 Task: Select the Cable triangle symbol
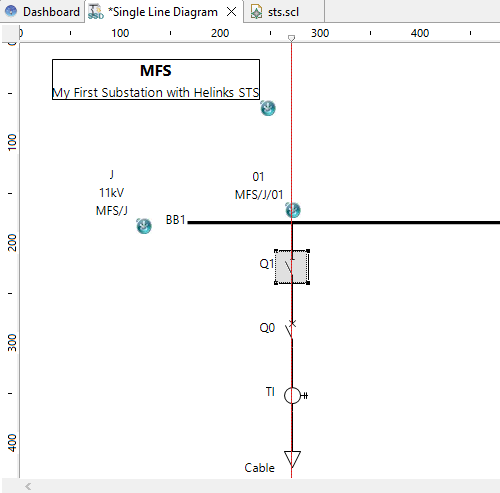[x=292, y=459]
